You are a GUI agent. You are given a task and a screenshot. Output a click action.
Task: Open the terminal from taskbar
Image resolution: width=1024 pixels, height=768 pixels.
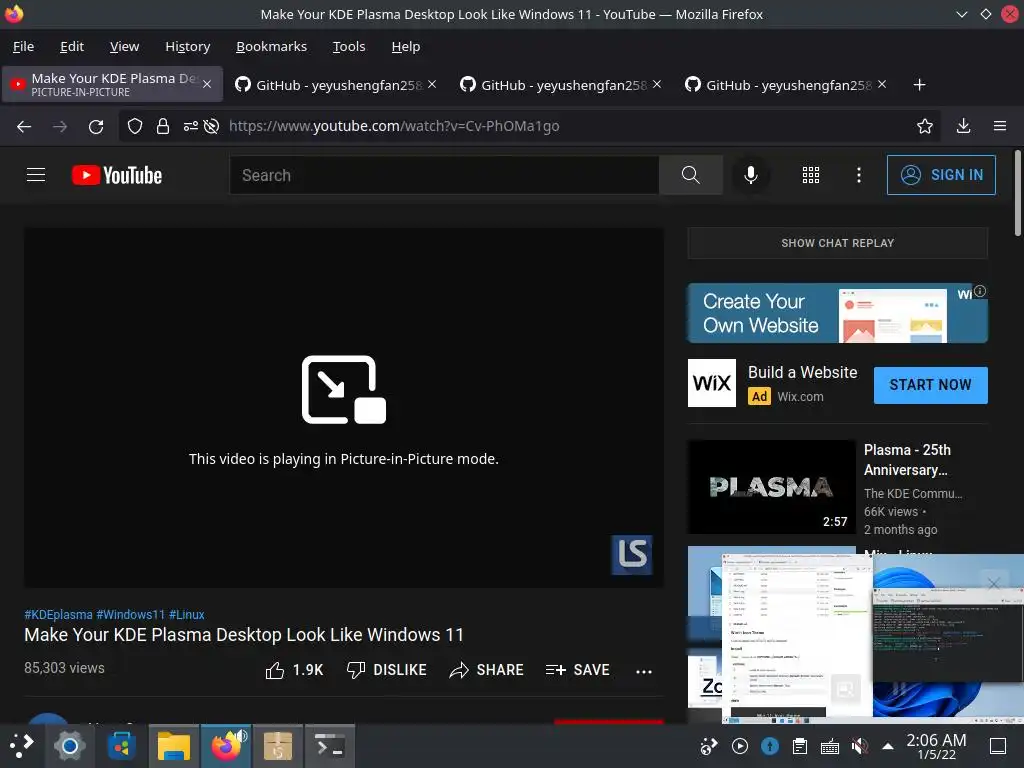click(330, 746)
